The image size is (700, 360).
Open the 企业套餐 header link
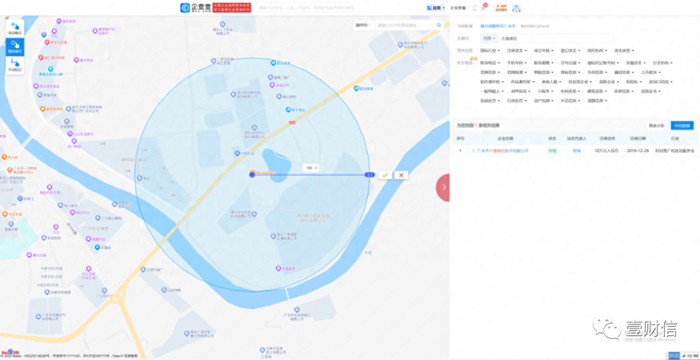pyautogui.click(x=458, y=8)
